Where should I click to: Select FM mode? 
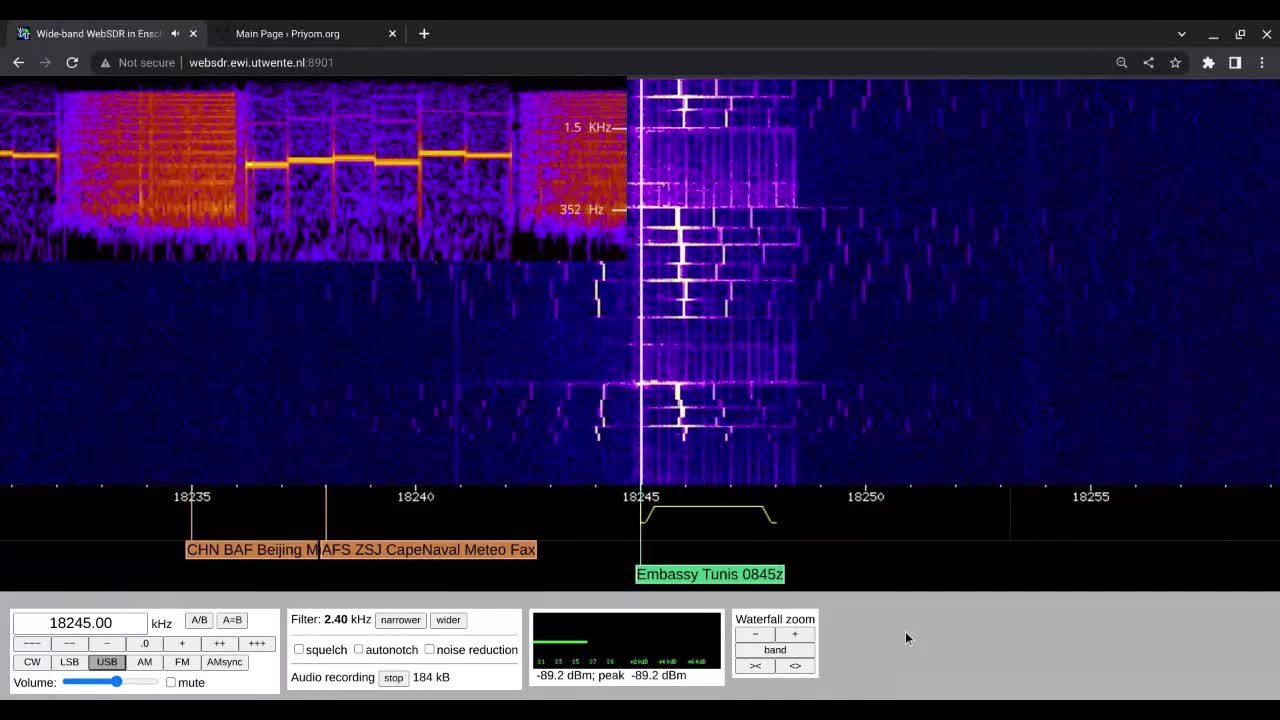182,662
